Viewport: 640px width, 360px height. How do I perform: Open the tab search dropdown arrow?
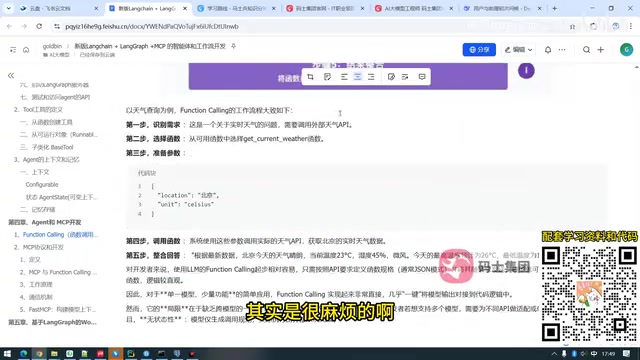(8, 8)
